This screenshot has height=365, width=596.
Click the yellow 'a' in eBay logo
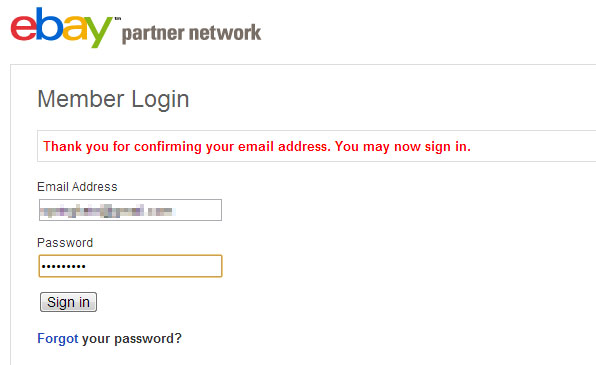[x=75, y=28]
